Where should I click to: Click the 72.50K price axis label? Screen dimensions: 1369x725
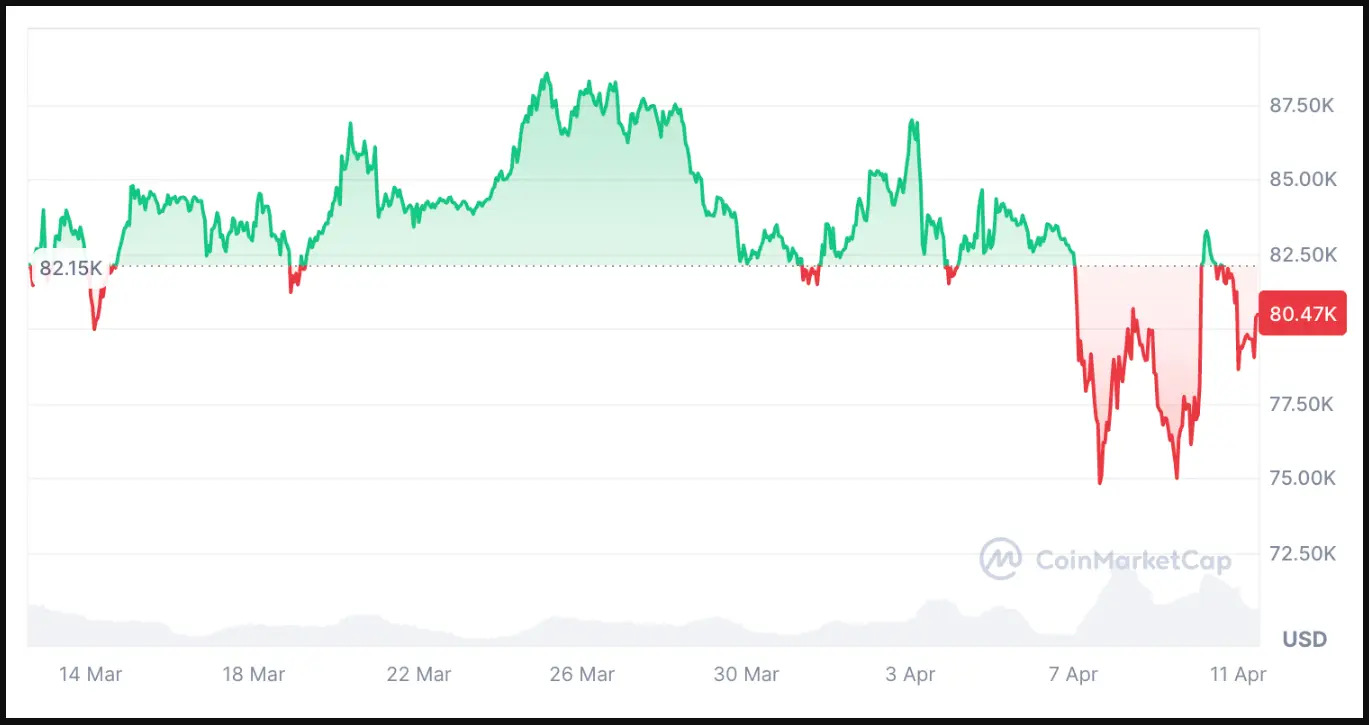[x=1301, y=553]
